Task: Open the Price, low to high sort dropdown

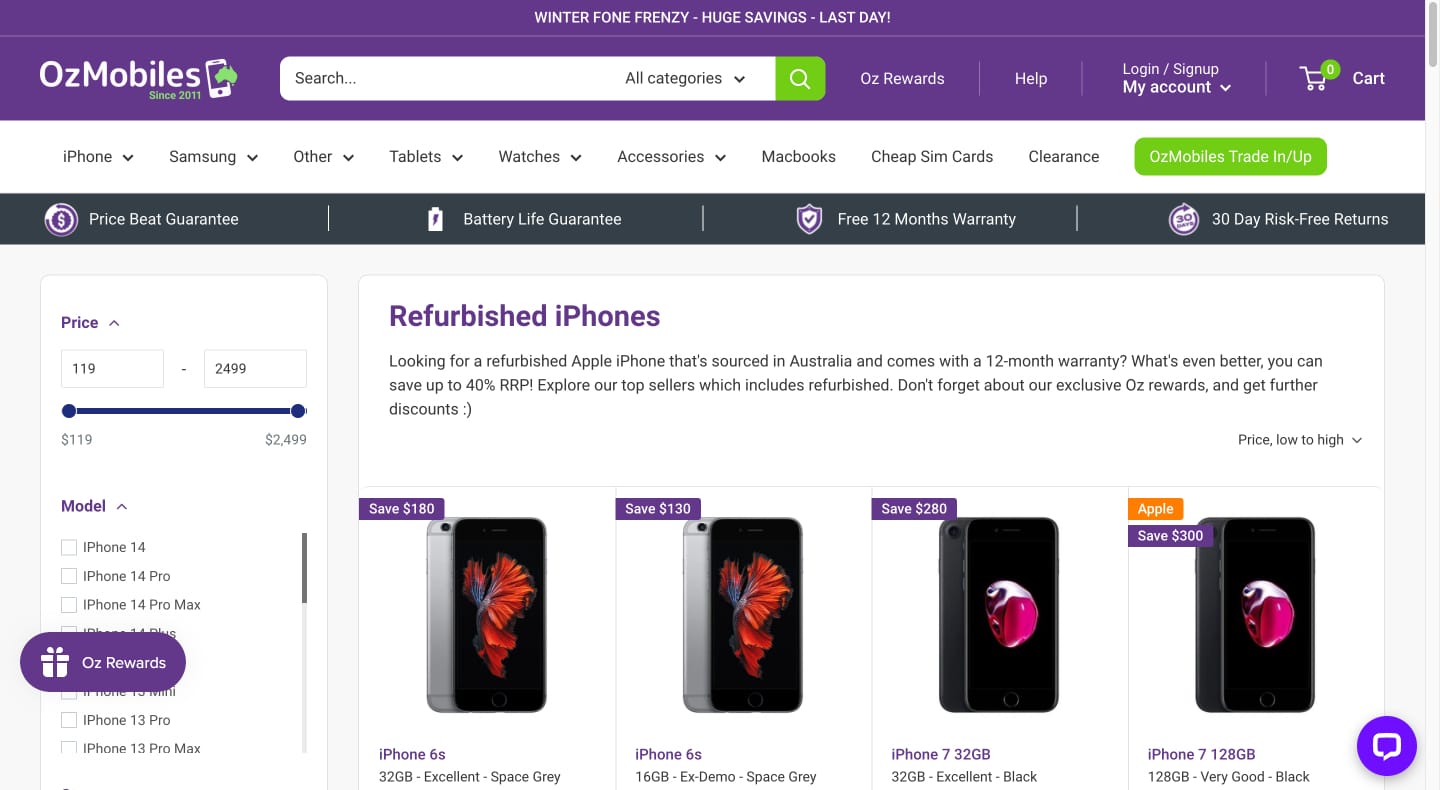Action: tap(1299, 440)
